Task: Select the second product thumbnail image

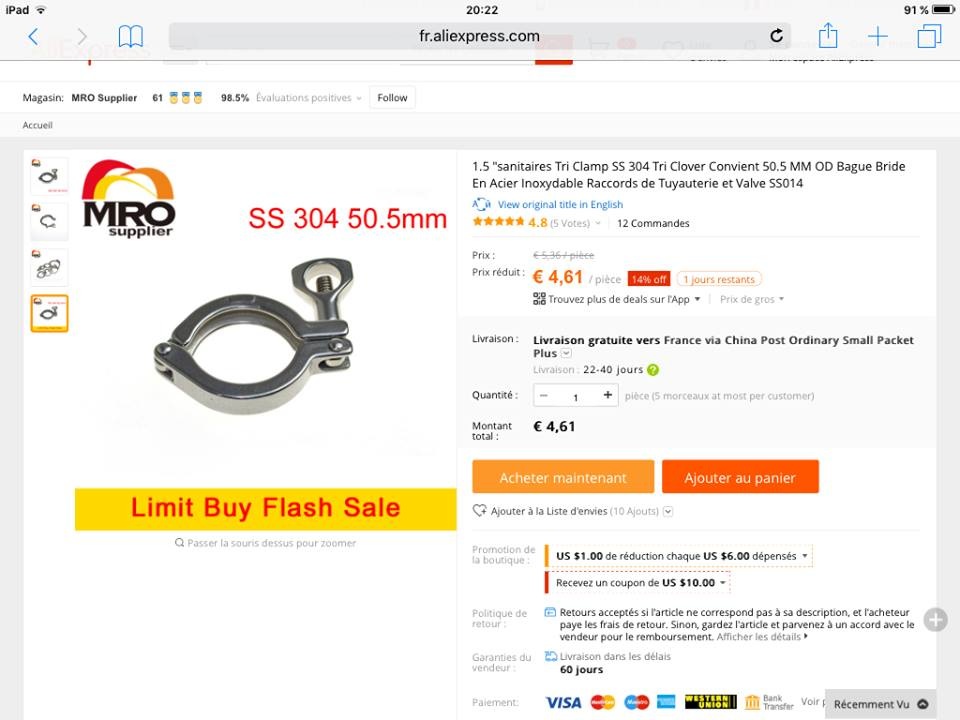Action: click(49, 222)
